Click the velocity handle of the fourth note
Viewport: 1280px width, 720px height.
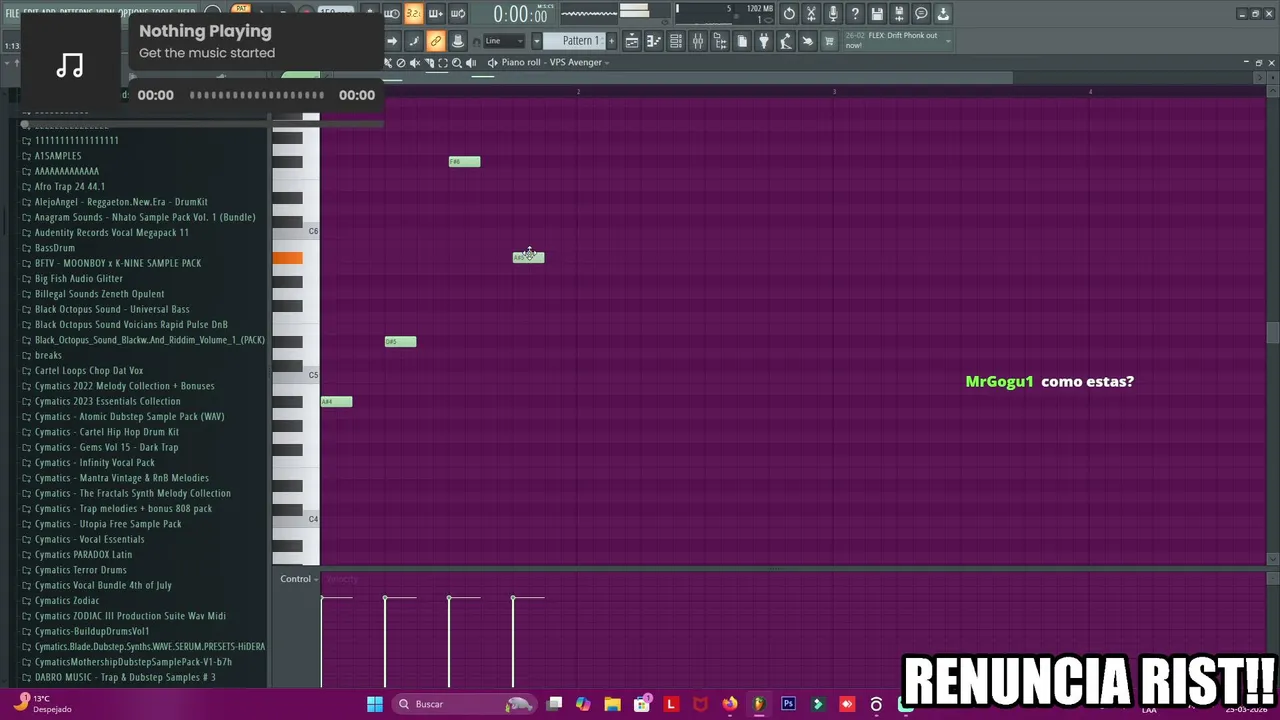[513, 598]
